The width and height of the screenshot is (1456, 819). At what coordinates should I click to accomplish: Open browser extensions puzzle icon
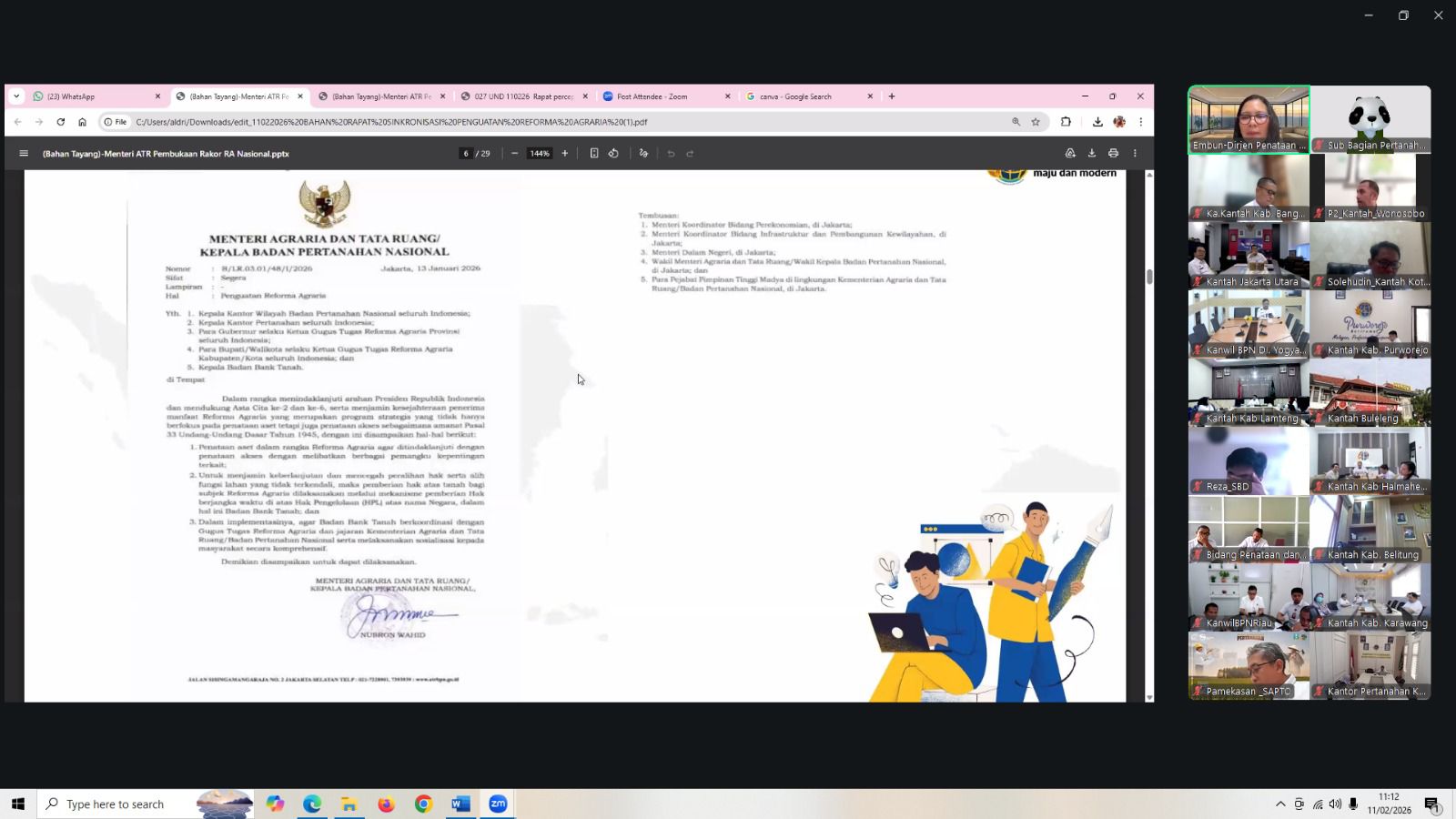click(1067, 122)
